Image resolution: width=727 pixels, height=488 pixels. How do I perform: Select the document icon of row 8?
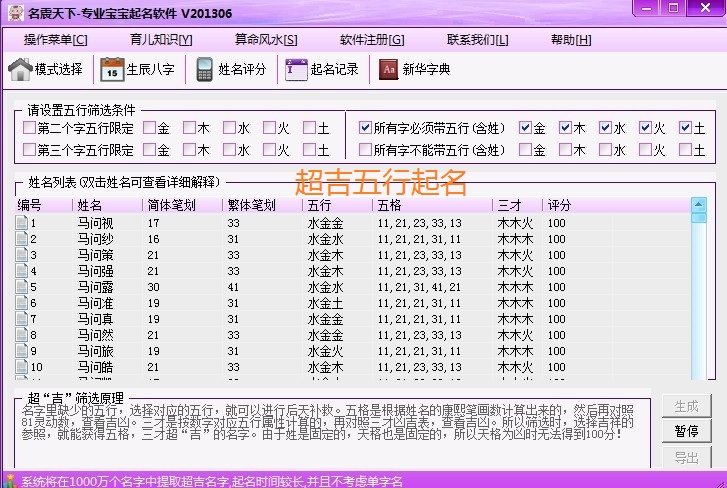[21, 335]
